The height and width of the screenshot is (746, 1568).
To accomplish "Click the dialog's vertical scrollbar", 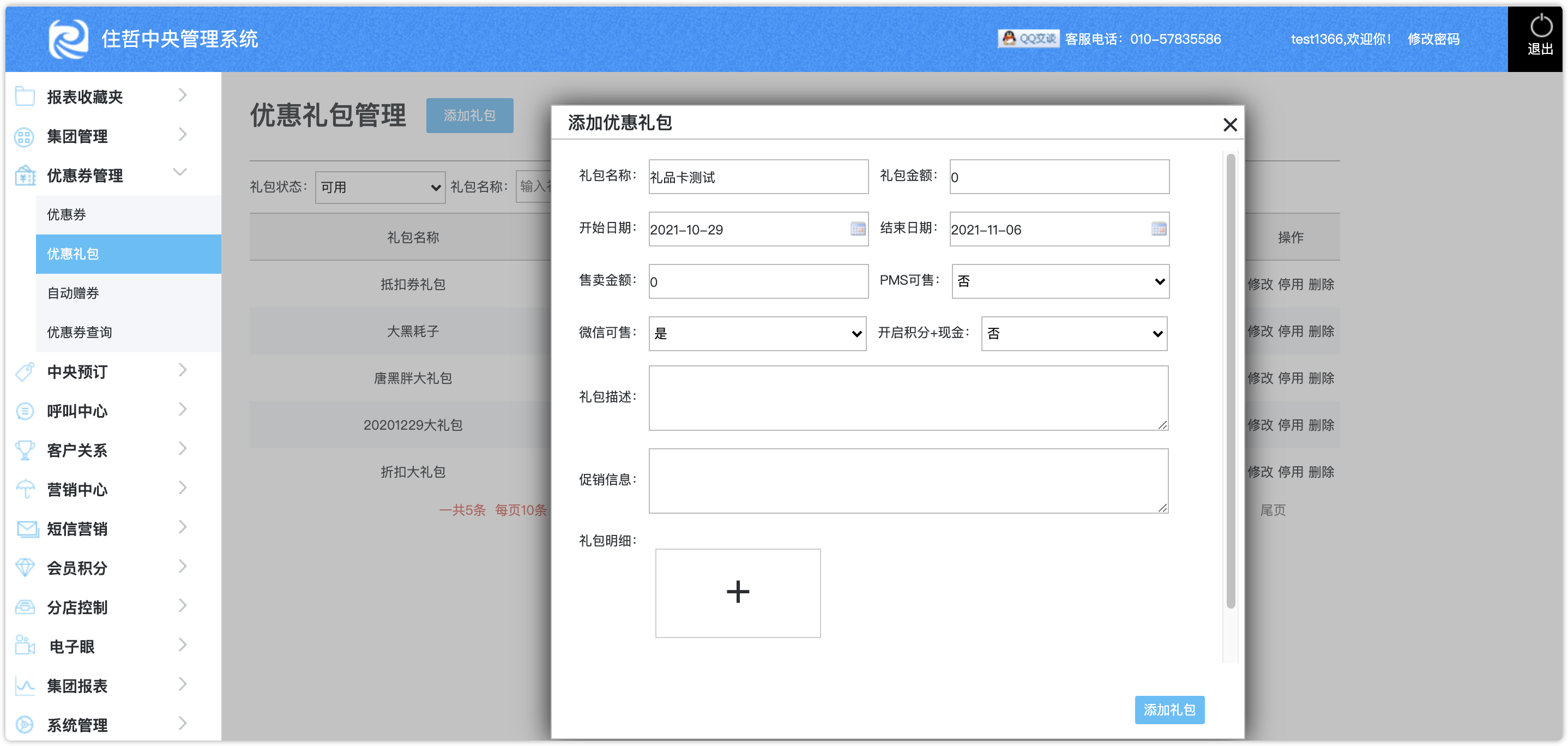I will point(1230,381).
